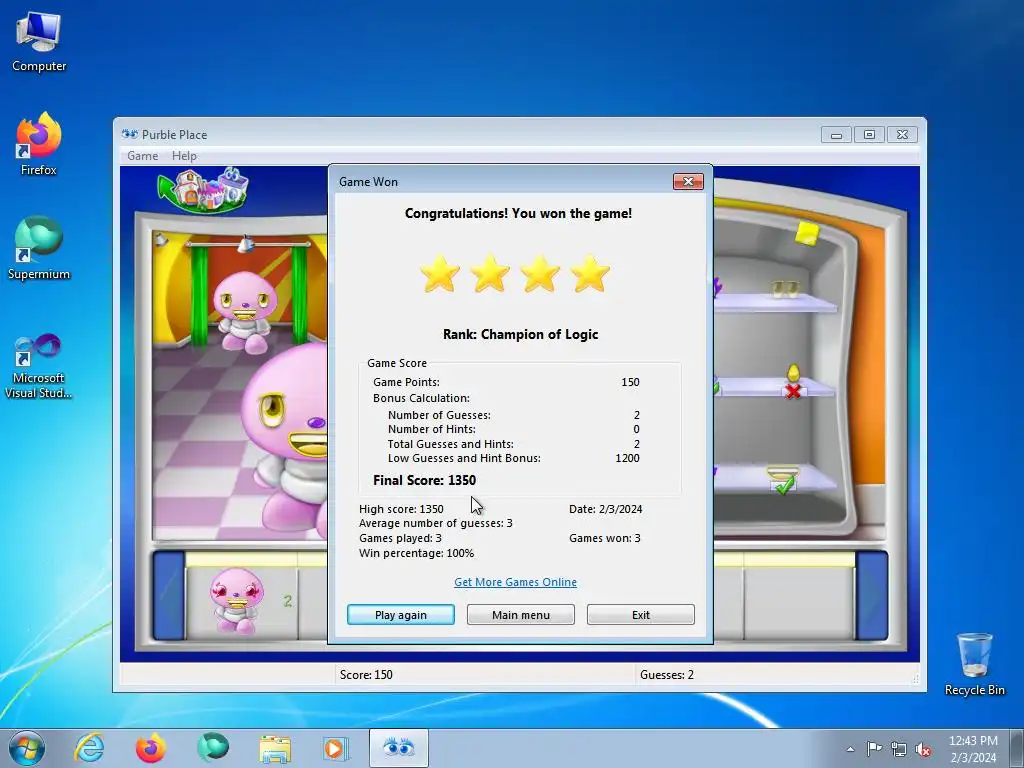Click the Windows Start orb
This screenshot has height=768, width=1024.
pyautogui.click(x=27, y=748)
